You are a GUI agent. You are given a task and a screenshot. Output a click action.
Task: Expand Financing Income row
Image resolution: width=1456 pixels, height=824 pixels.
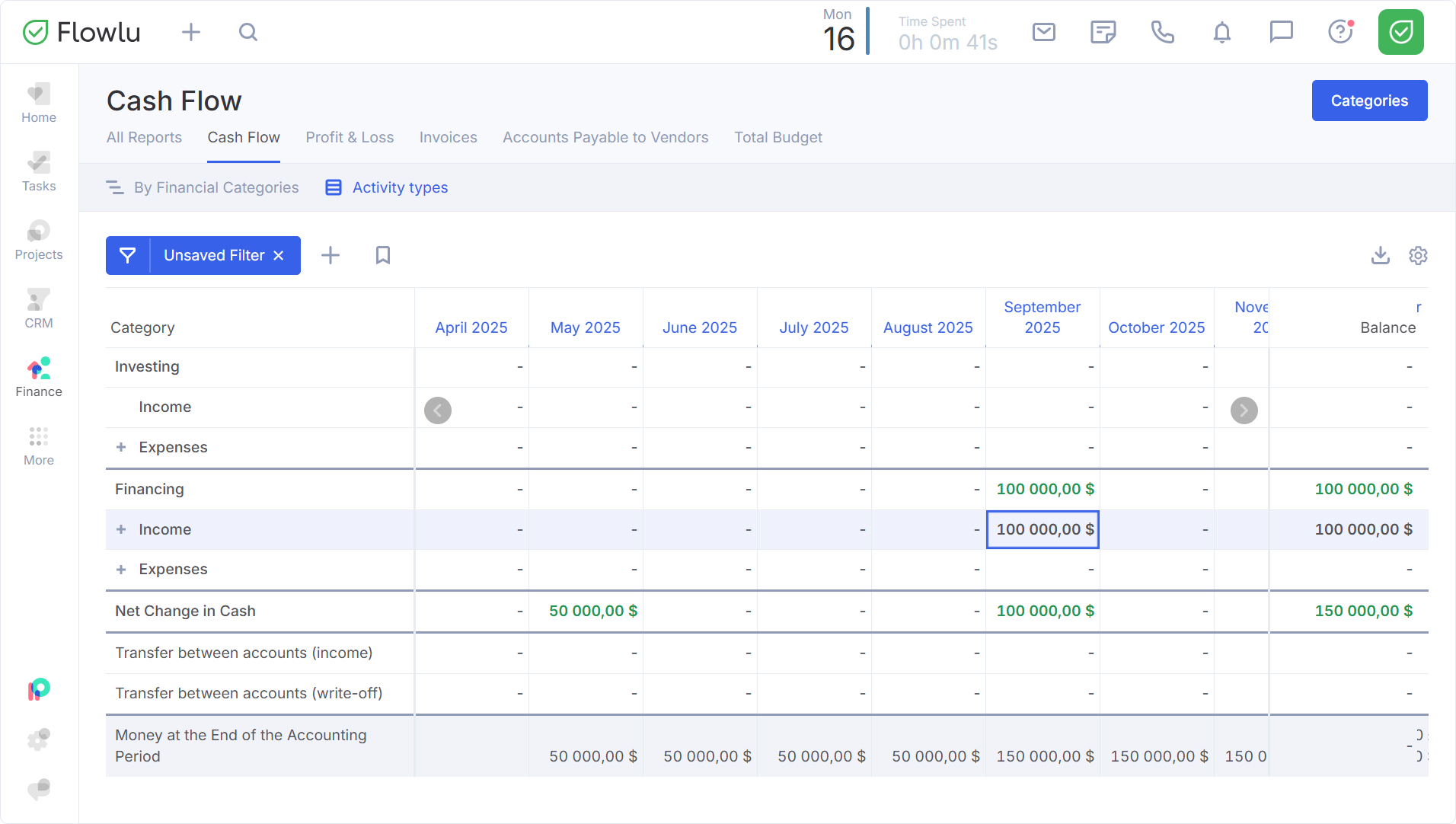pyautogui.click(x=121, y=529)
